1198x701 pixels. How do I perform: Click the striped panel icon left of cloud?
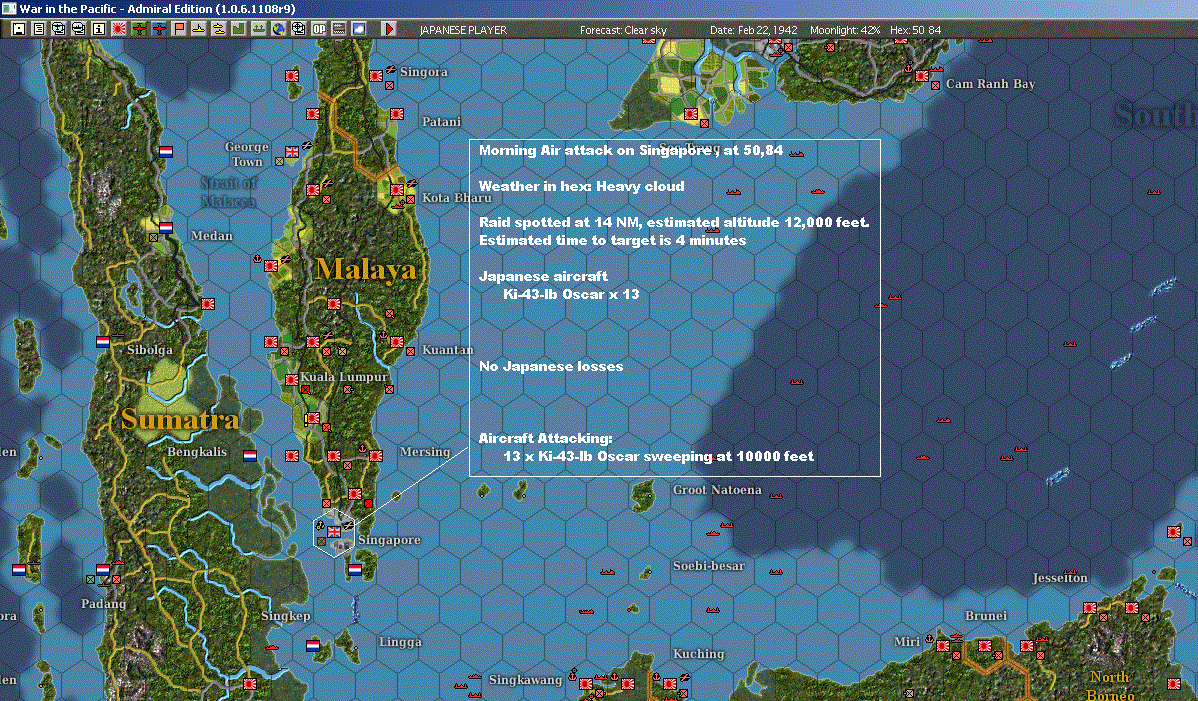point(338,29)
